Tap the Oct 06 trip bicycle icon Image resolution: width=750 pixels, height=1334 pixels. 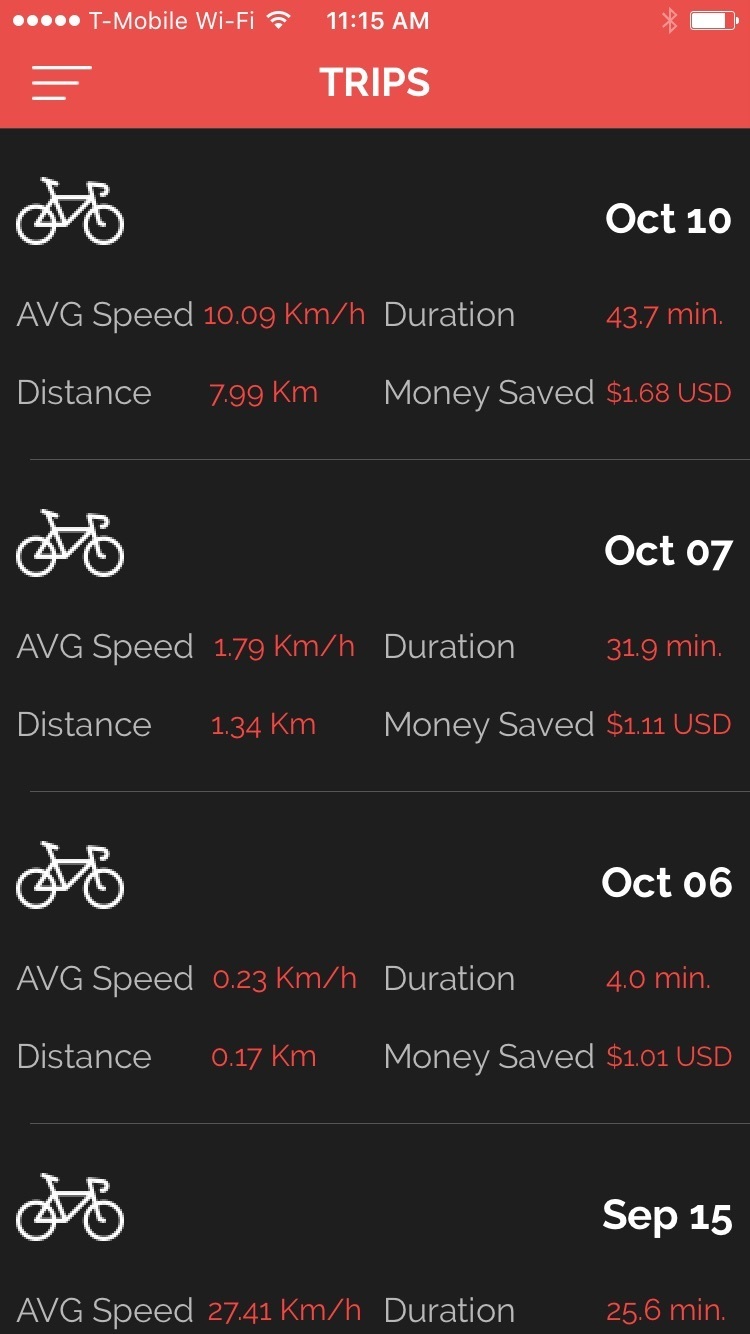pos(70,876)
